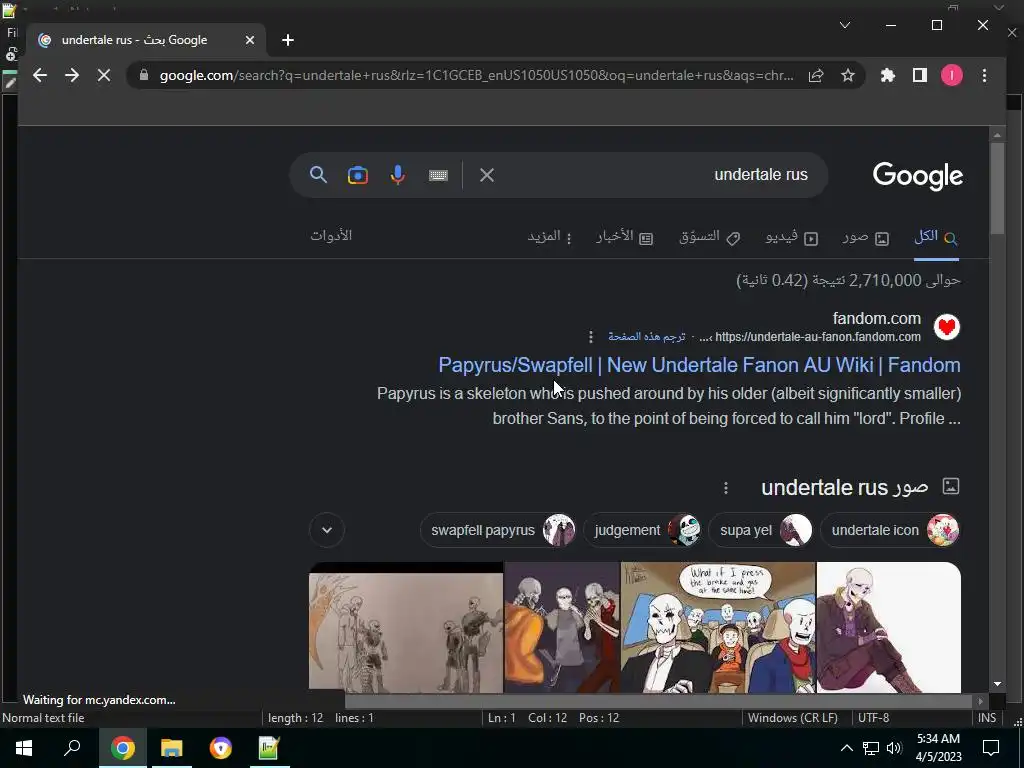This screenshot has width=1024, height=768.
Task: Open the Windows notification center
Action: point(991,748)
